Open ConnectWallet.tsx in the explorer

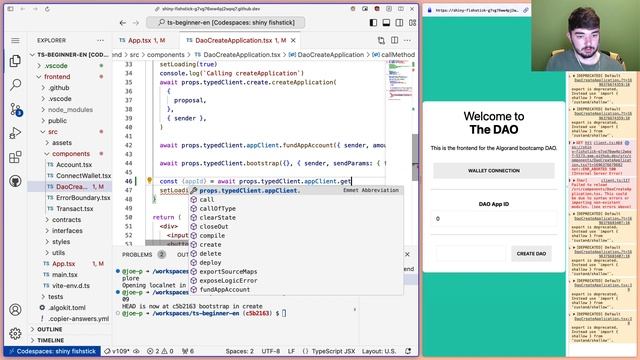click(x=83, y=176)
